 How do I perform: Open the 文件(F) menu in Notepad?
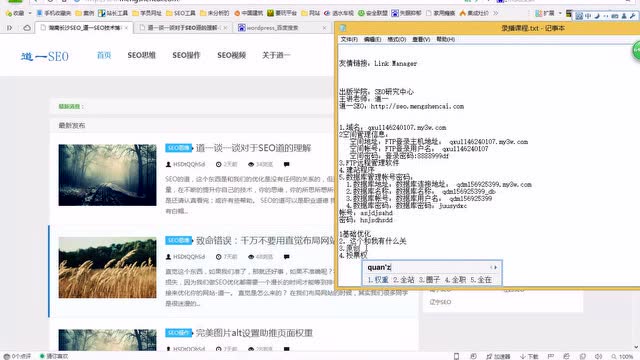[x=349, y=39]
